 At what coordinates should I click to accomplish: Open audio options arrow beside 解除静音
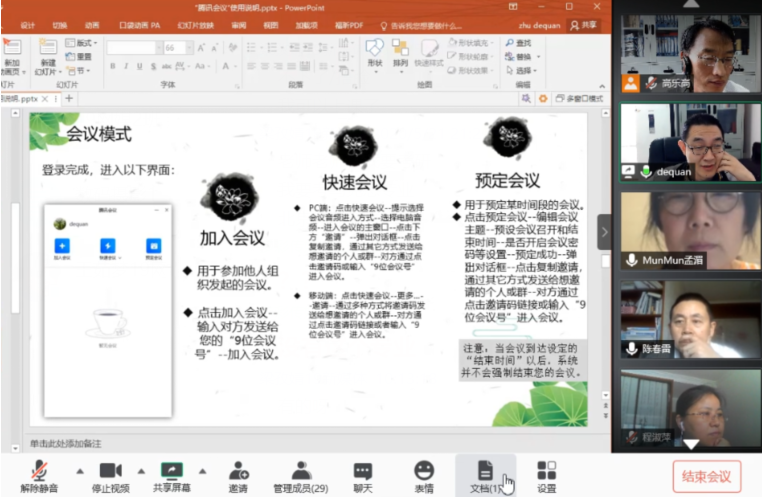pos(80,471)
